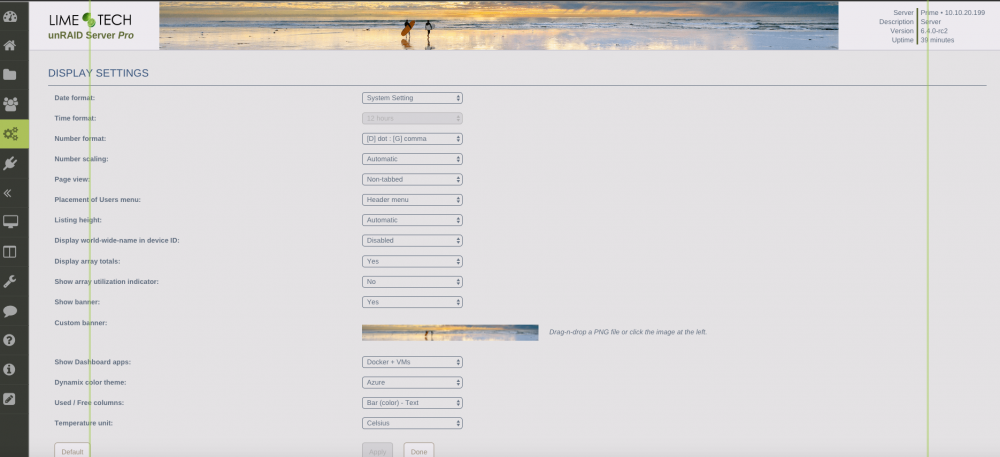
Task: Click the "Used / Free columns:" label
Action: pos(89,403)
